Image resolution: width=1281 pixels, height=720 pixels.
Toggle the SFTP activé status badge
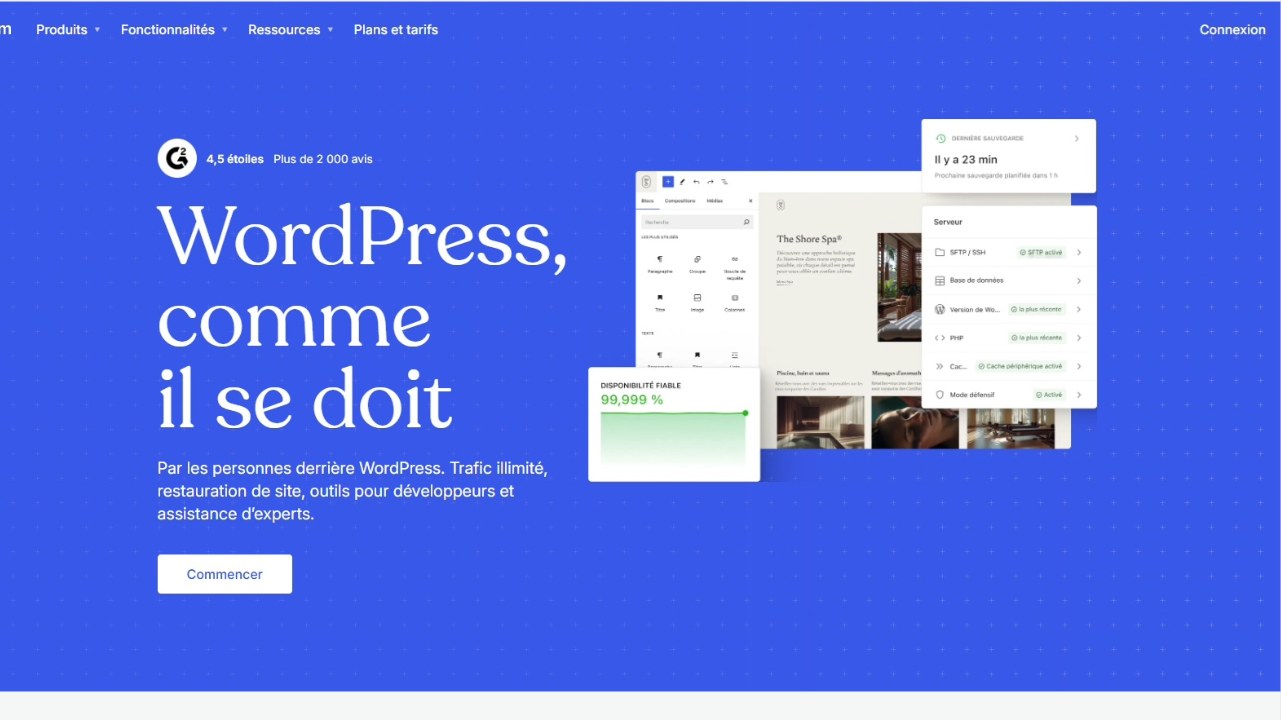[1040, 252]
